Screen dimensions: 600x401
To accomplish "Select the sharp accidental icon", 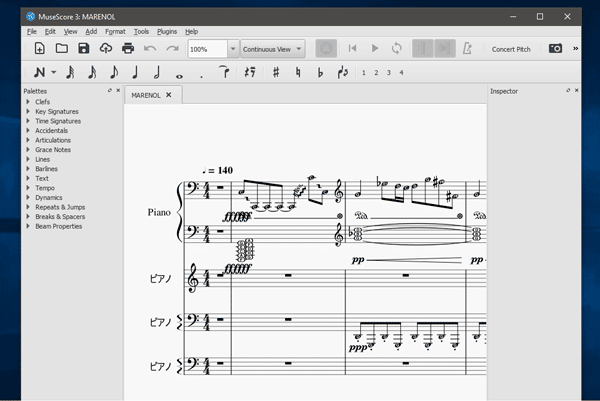I will point(275,72).
